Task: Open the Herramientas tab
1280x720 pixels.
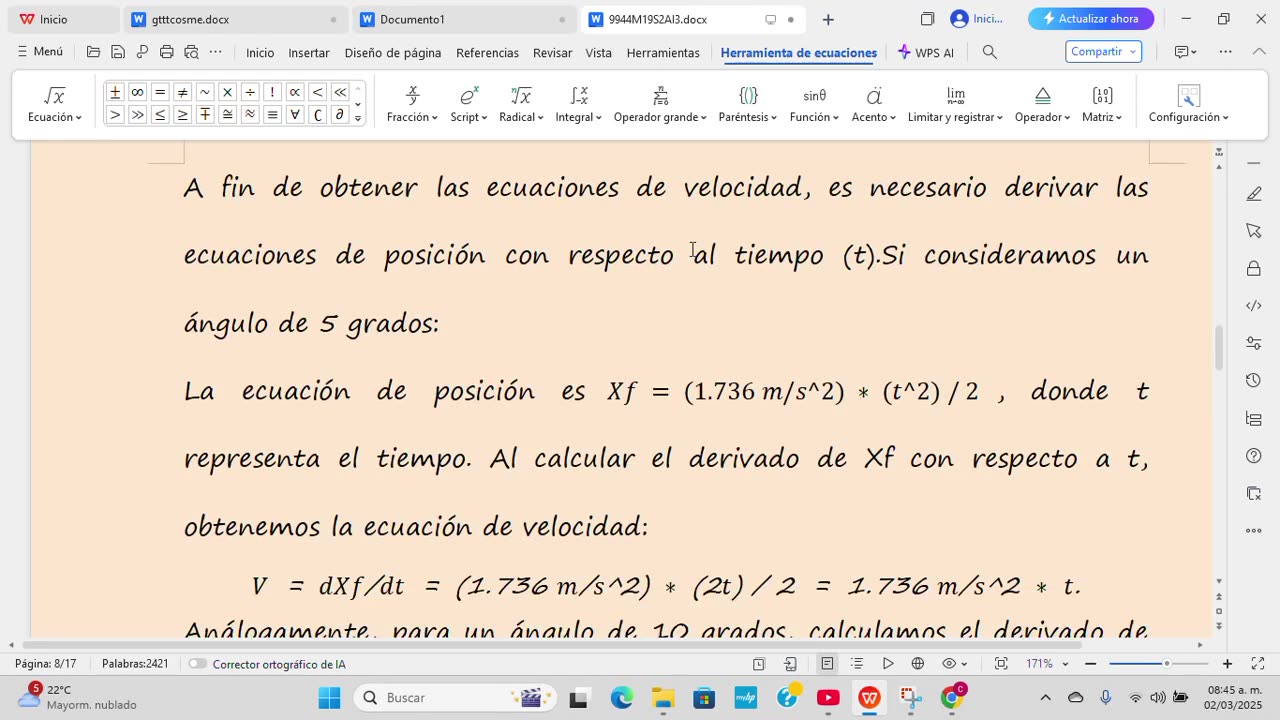Action: point(663,53)
